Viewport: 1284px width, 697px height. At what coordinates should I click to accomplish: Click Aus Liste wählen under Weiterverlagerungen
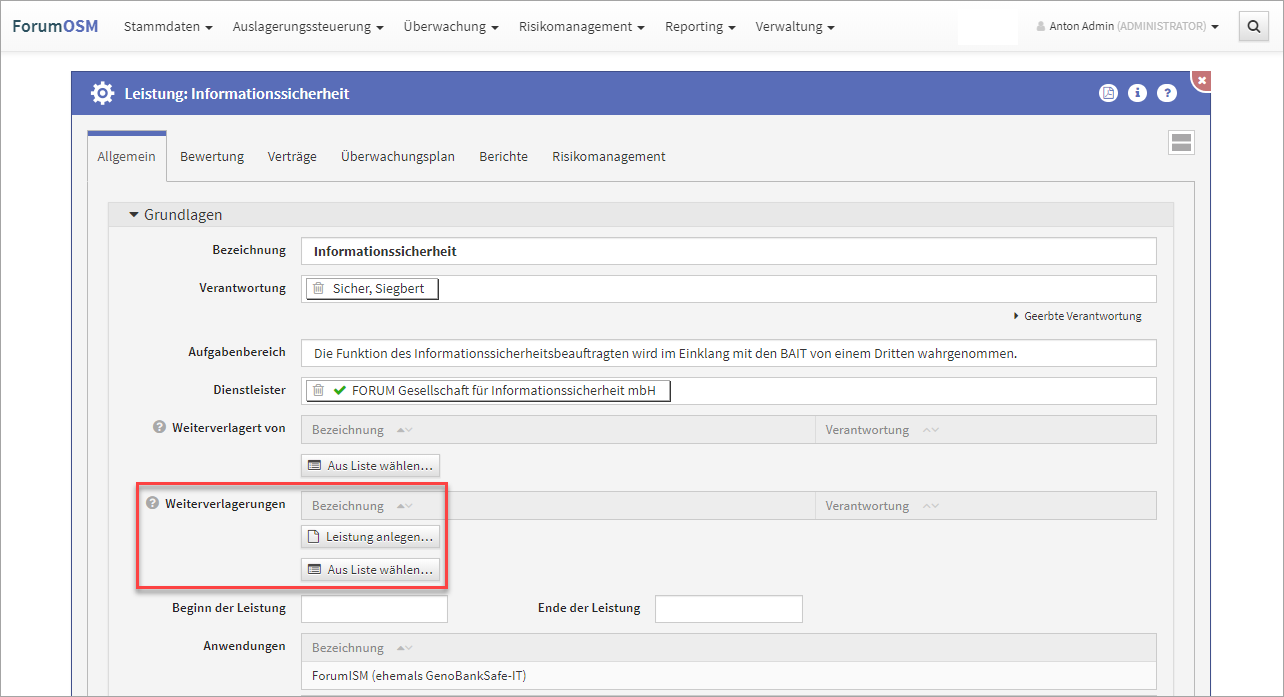[x=371, y=570]
